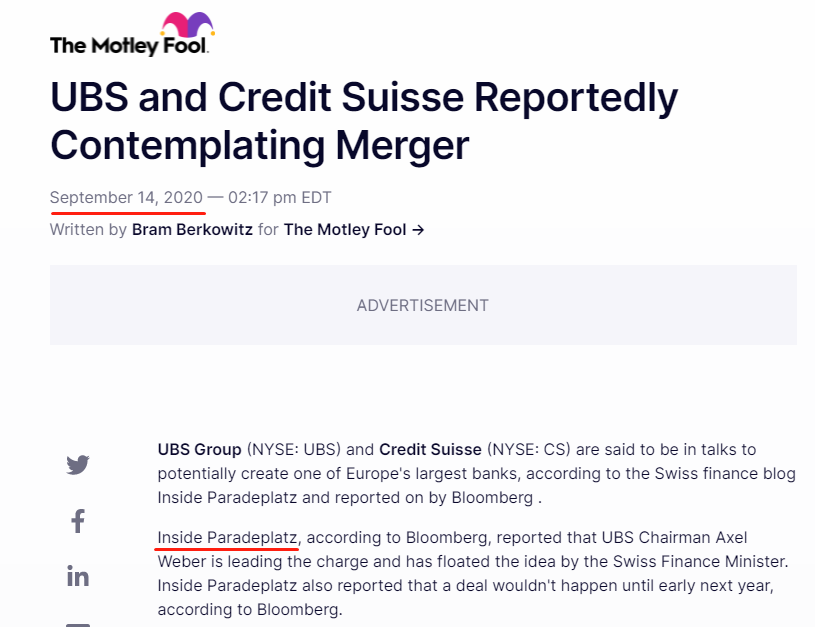Follow The Motley Fool source link in byline
The height and width of the screenshot is (627, 815).
(345, 229)
